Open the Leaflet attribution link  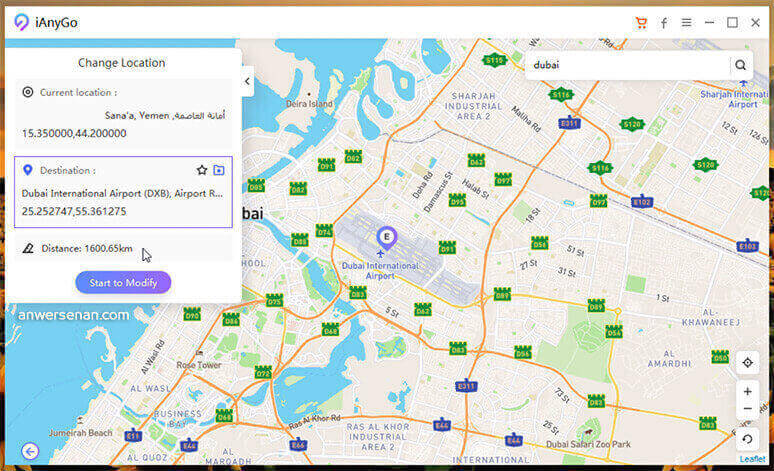(752, 459)
